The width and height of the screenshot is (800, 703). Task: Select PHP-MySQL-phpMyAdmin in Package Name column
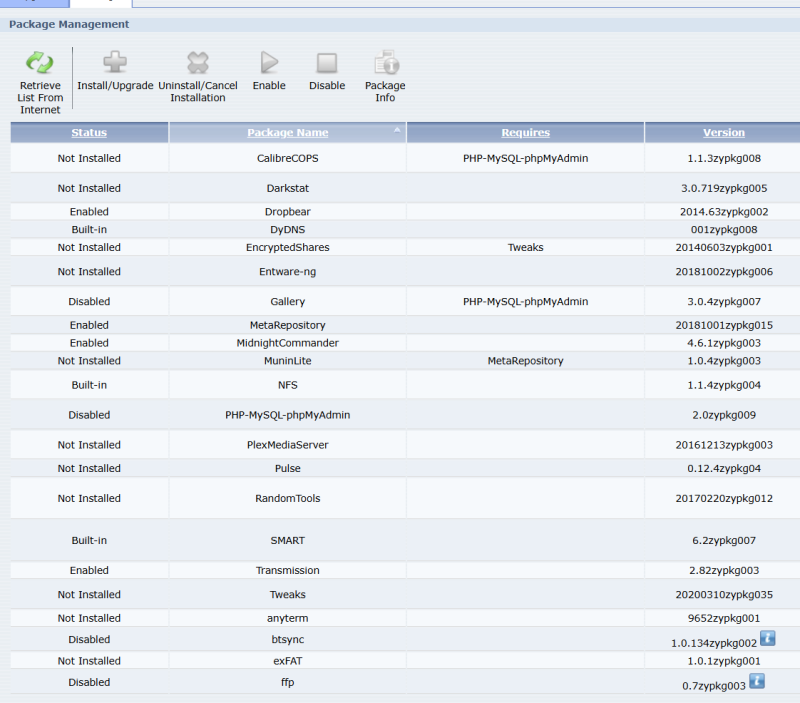click(x=287, y=415)
